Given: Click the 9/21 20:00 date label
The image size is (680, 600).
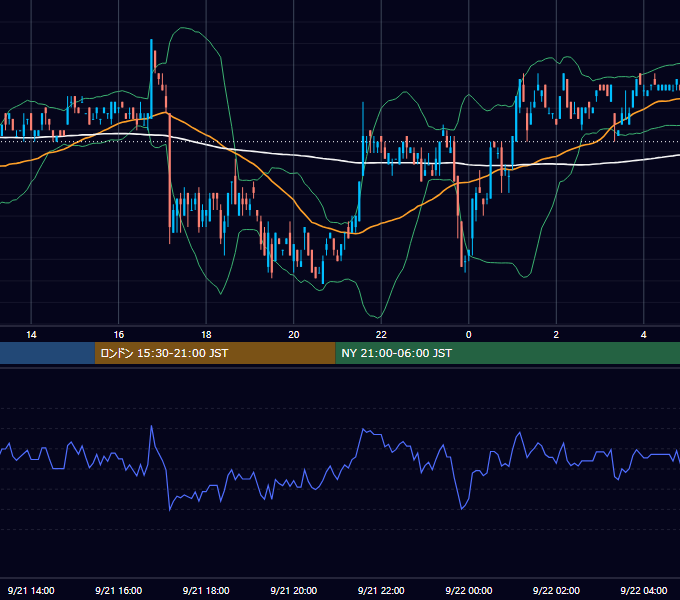Looking at the screenshot, I should [294, 590].
